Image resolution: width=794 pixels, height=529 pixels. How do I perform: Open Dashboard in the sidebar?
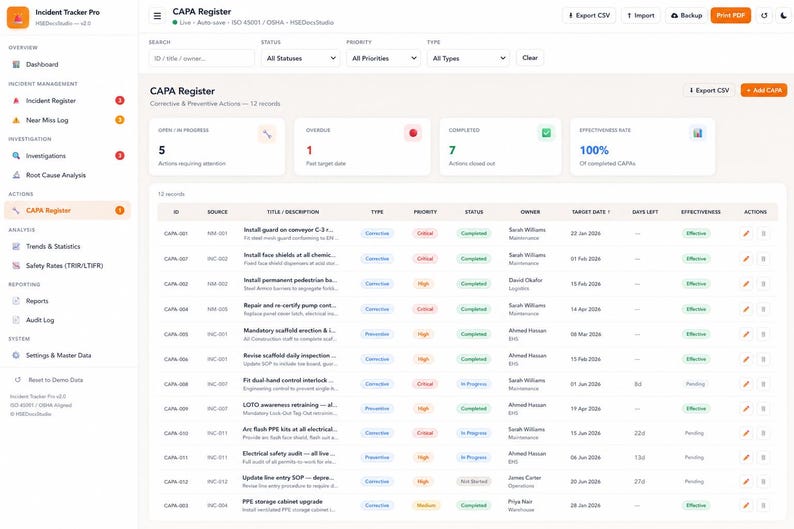coord(67,64)
